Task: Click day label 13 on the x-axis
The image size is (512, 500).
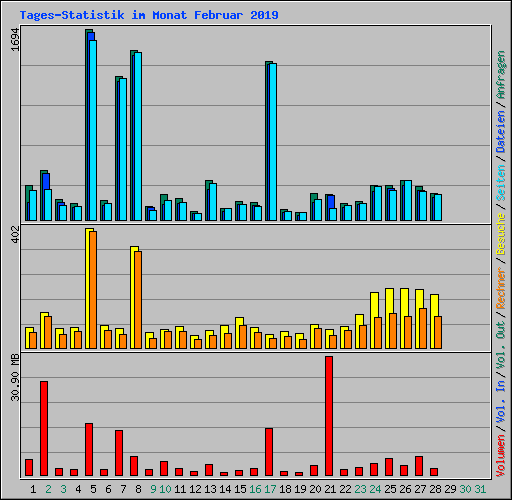Action: [x=210, y=489]
